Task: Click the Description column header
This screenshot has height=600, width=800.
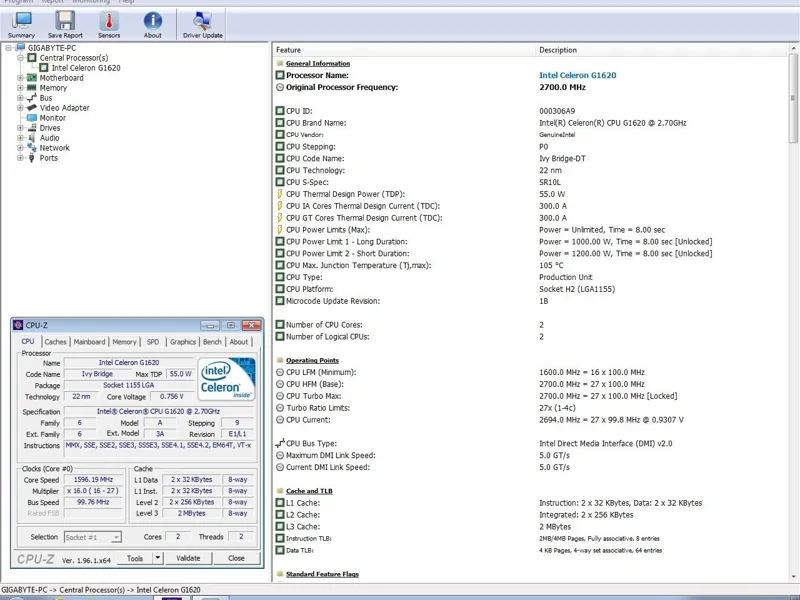Action: tap(558, 50)
